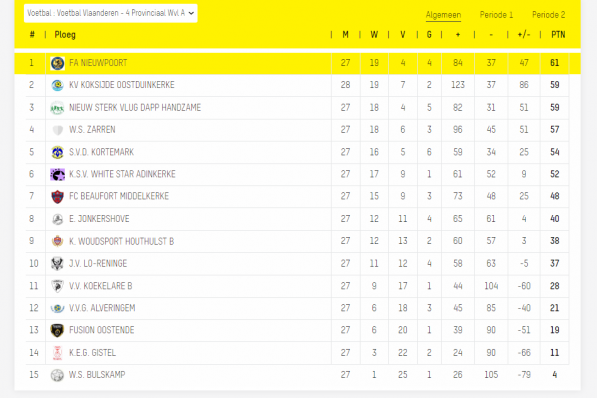Click the KV Koksijde Oostduinkerke club logo
The width and height of the screenshot is (597, 398).
[57, 85]
